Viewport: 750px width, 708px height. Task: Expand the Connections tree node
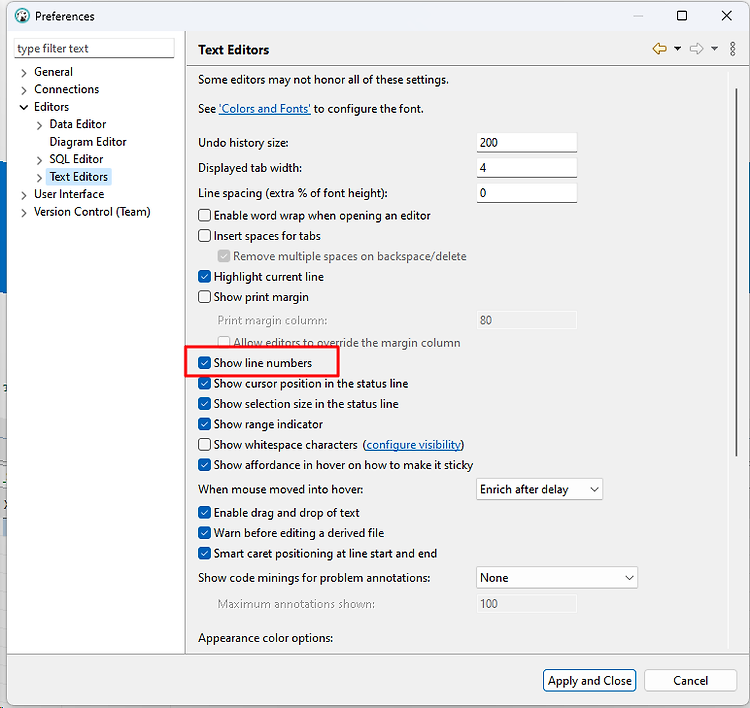click(24, 90)
